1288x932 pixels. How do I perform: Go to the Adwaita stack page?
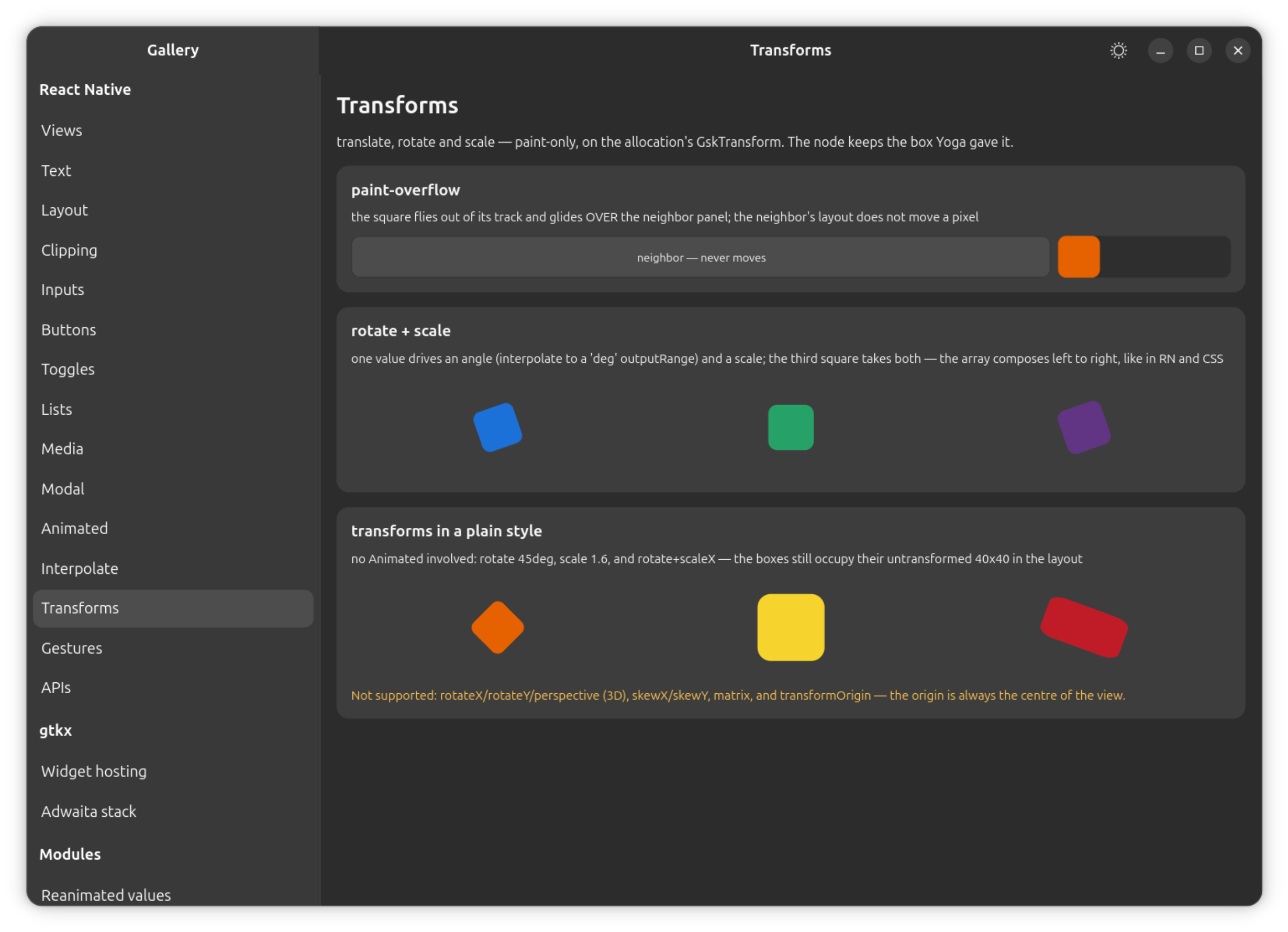(x=173, y=811)
